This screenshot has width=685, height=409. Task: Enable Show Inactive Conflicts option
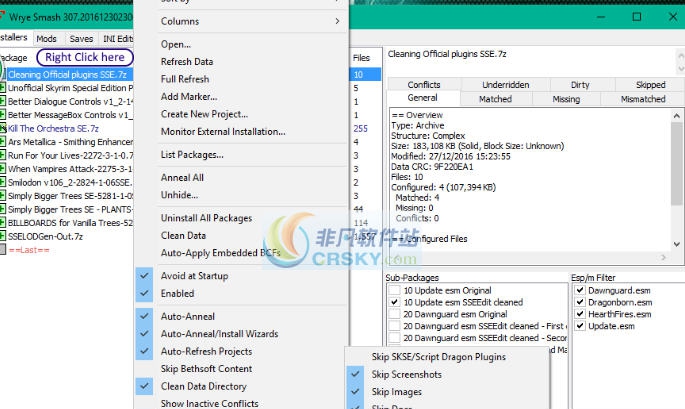click(241, 403)
